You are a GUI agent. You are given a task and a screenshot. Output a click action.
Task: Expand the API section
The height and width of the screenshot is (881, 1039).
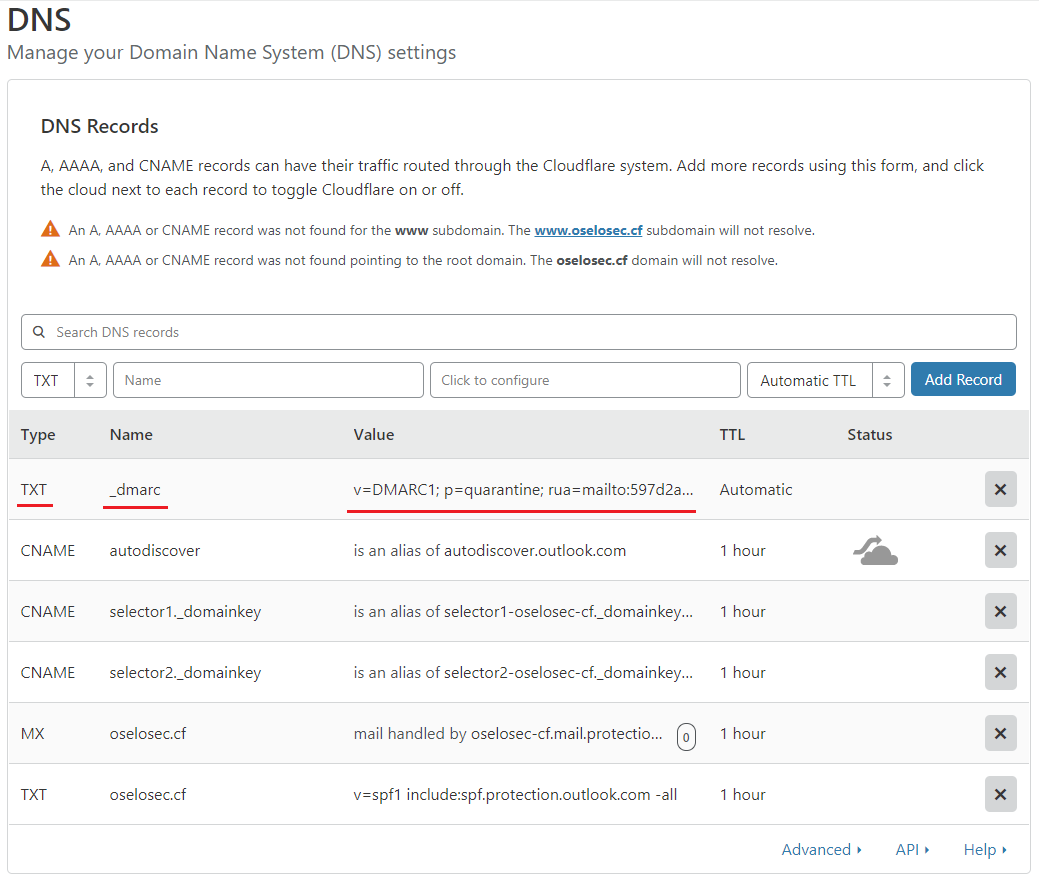tap(912, 849)
